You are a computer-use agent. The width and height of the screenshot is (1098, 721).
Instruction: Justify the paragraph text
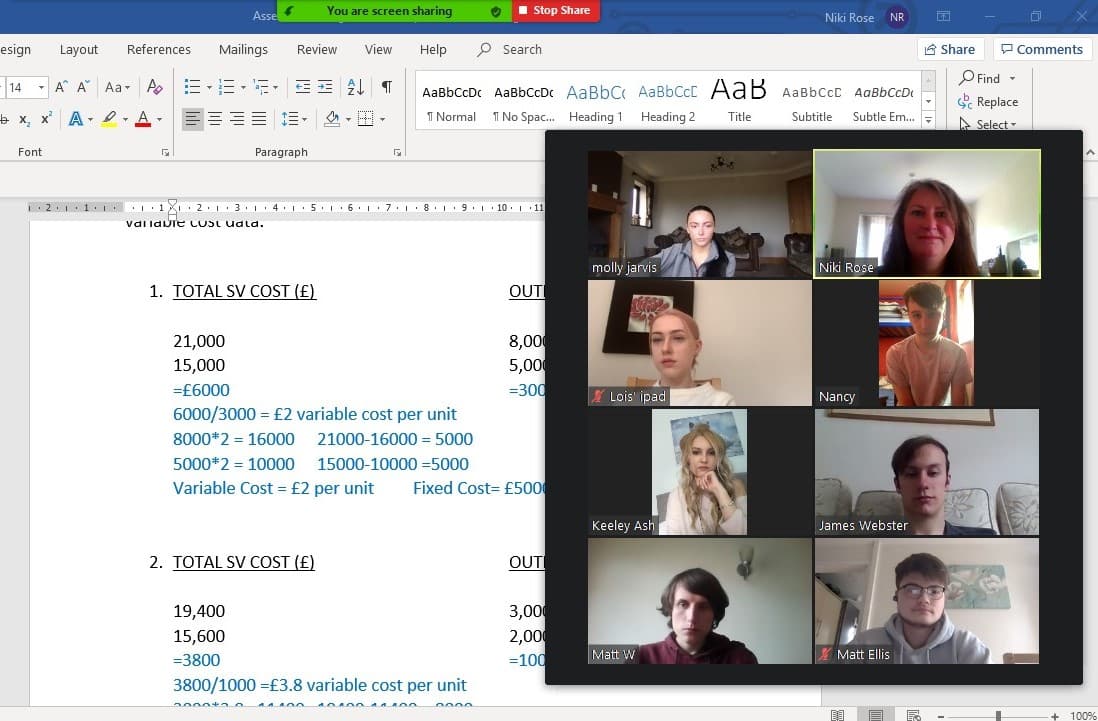tap(259, 119)
